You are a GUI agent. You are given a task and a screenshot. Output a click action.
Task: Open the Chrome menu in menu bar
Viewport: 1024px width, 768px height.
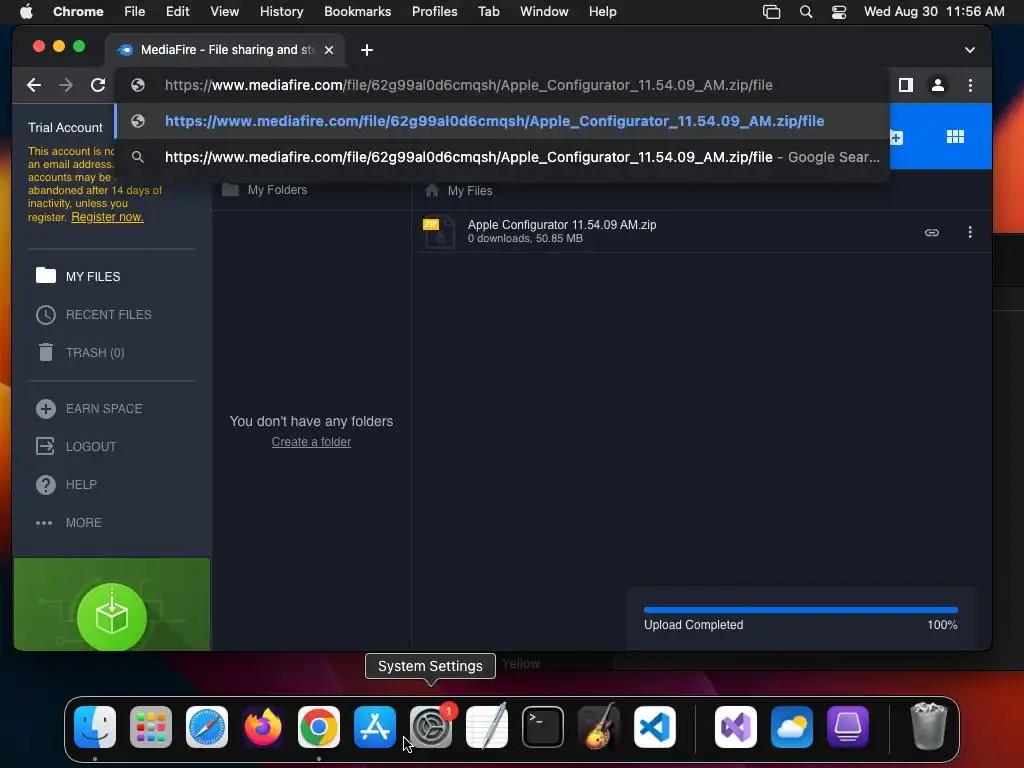[x=78, y=12]
